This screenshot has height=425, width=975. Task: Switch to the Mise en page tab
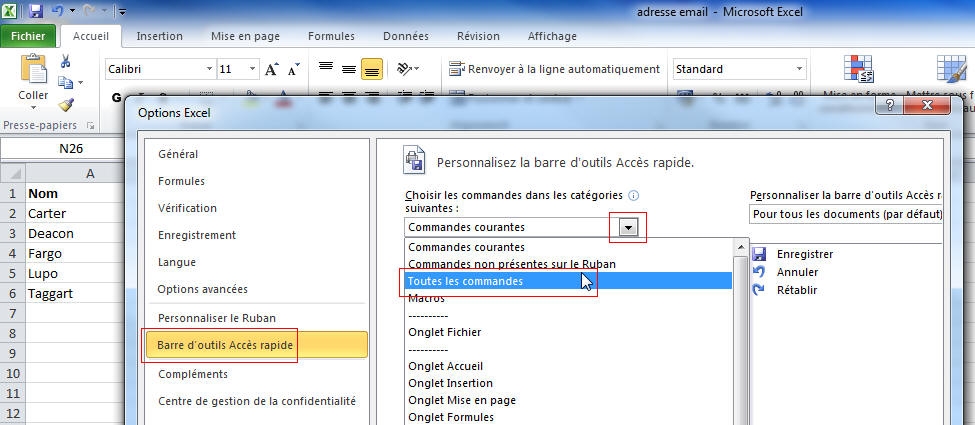tap(245, 36)
